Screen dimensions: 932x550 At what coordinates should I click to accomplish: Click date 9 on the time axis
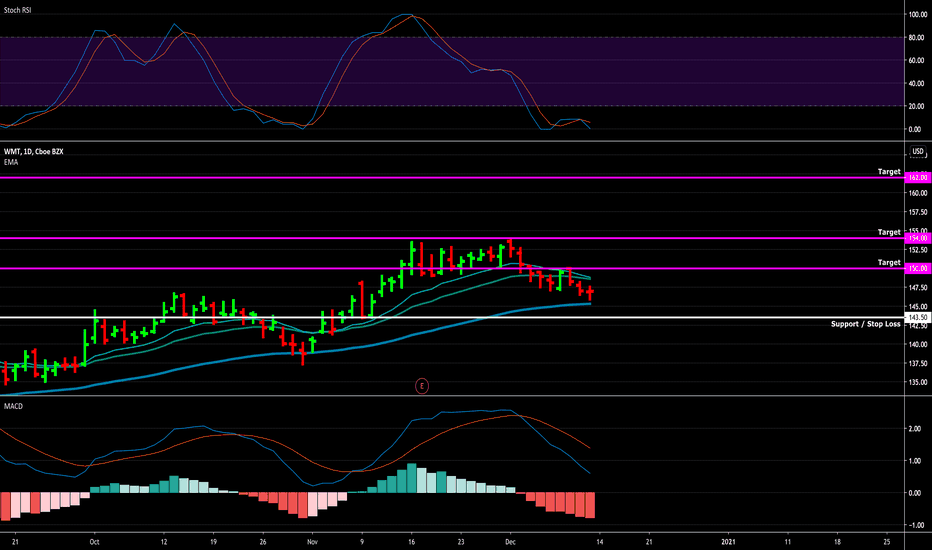[362, 542]
